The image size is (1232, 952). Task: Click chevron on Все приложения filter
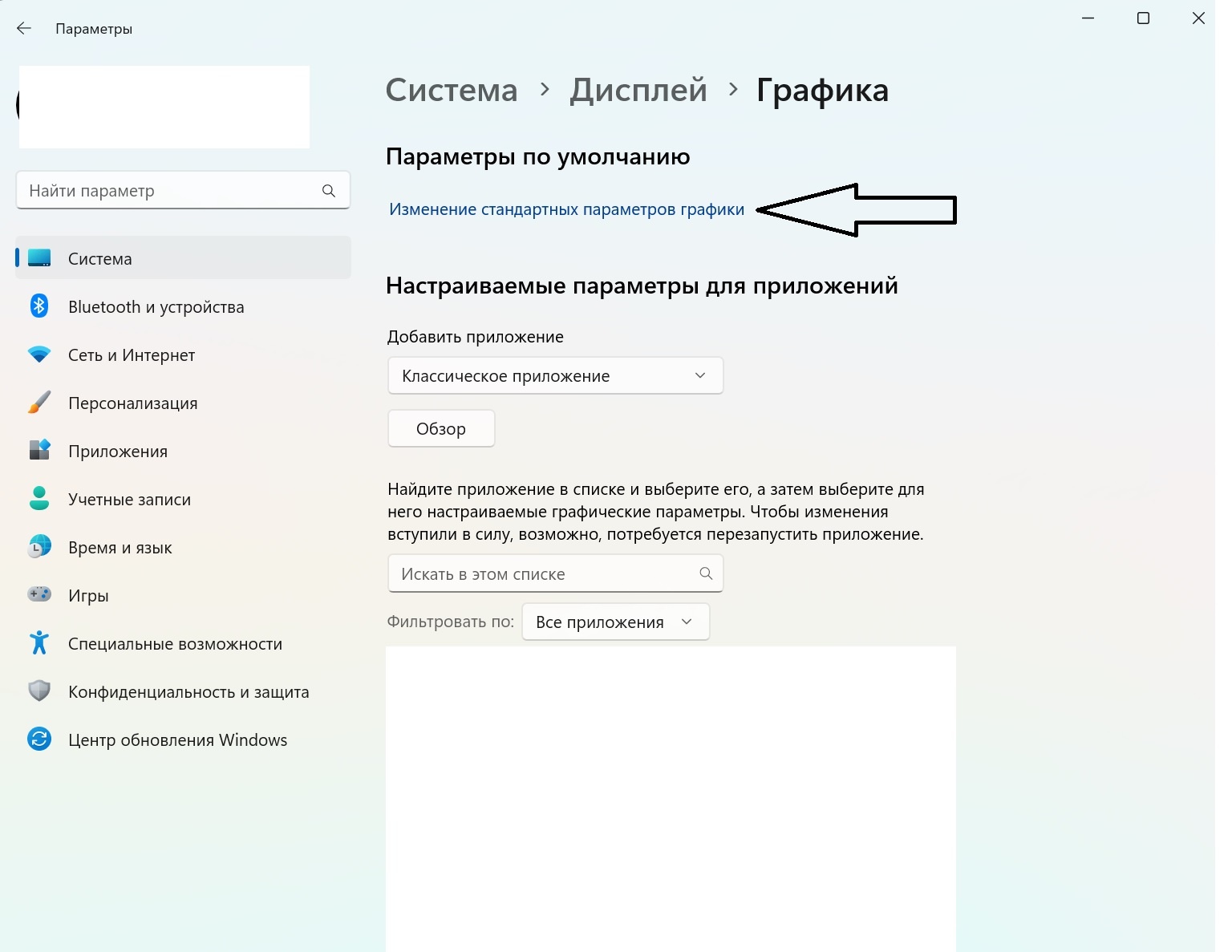[687, 622]
